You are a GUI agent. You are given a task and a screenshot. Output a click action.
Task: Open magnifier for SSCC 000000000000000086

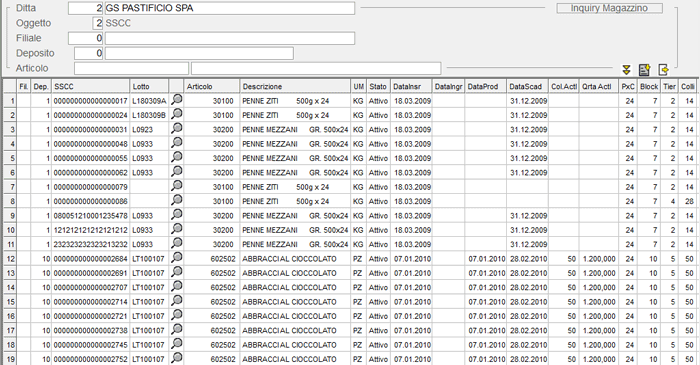[177, 200]
